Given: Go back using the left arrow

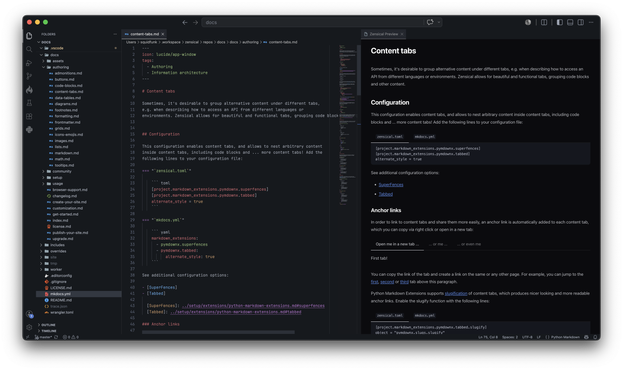Looking at the screenshot, I should (x=185, y=22).
